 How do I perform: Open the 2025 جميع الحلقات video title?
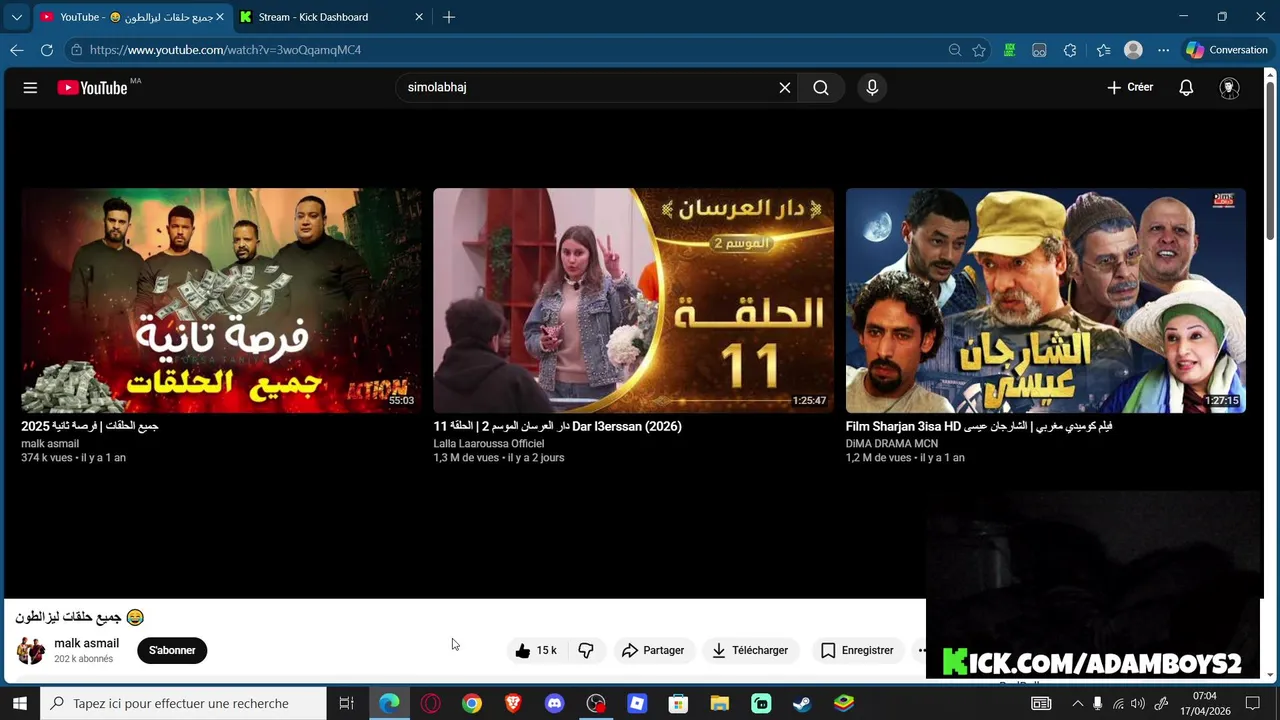(90, 426)
